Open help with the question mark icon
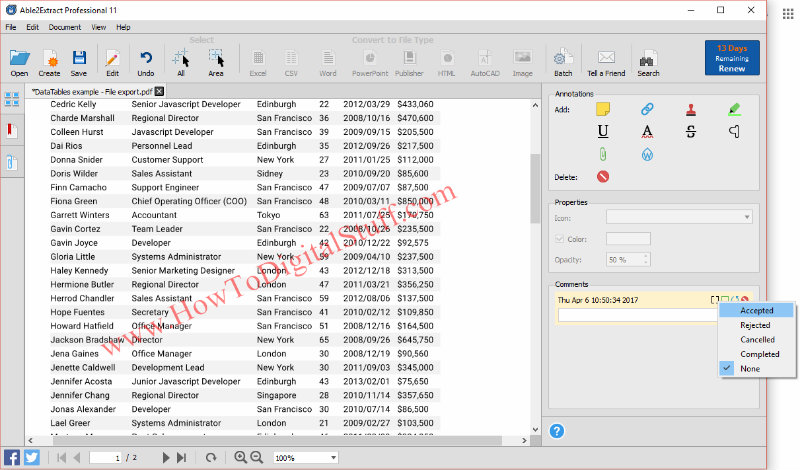Screen dimensions: 800x470 click(557, 431)
